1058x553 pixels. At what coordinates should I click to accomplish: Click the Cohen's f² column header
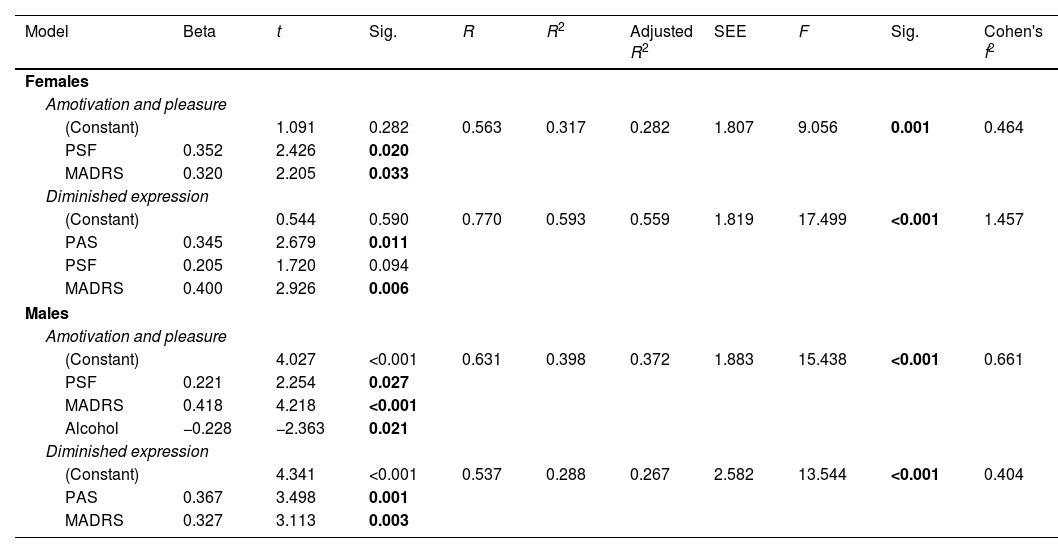tap(1013, 40)
